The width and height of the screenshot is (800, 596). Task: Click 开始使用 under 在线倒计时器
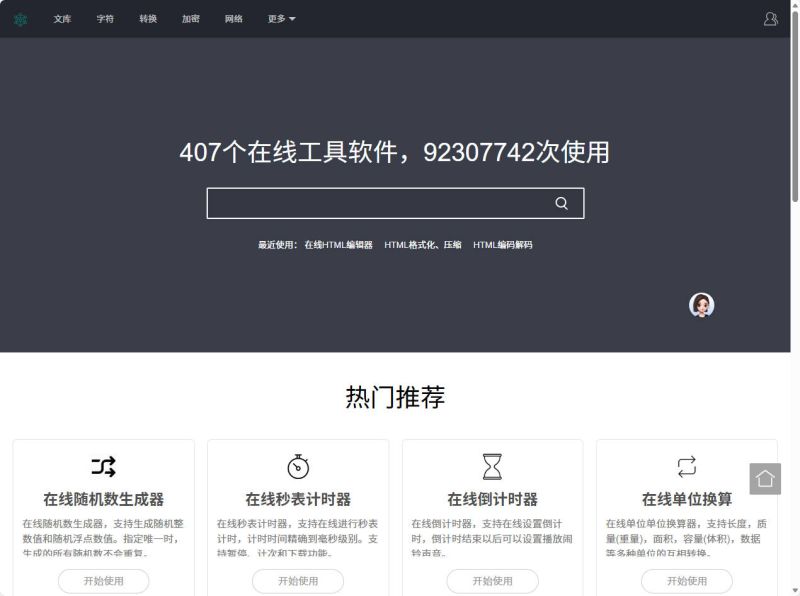tap(491, 581)
